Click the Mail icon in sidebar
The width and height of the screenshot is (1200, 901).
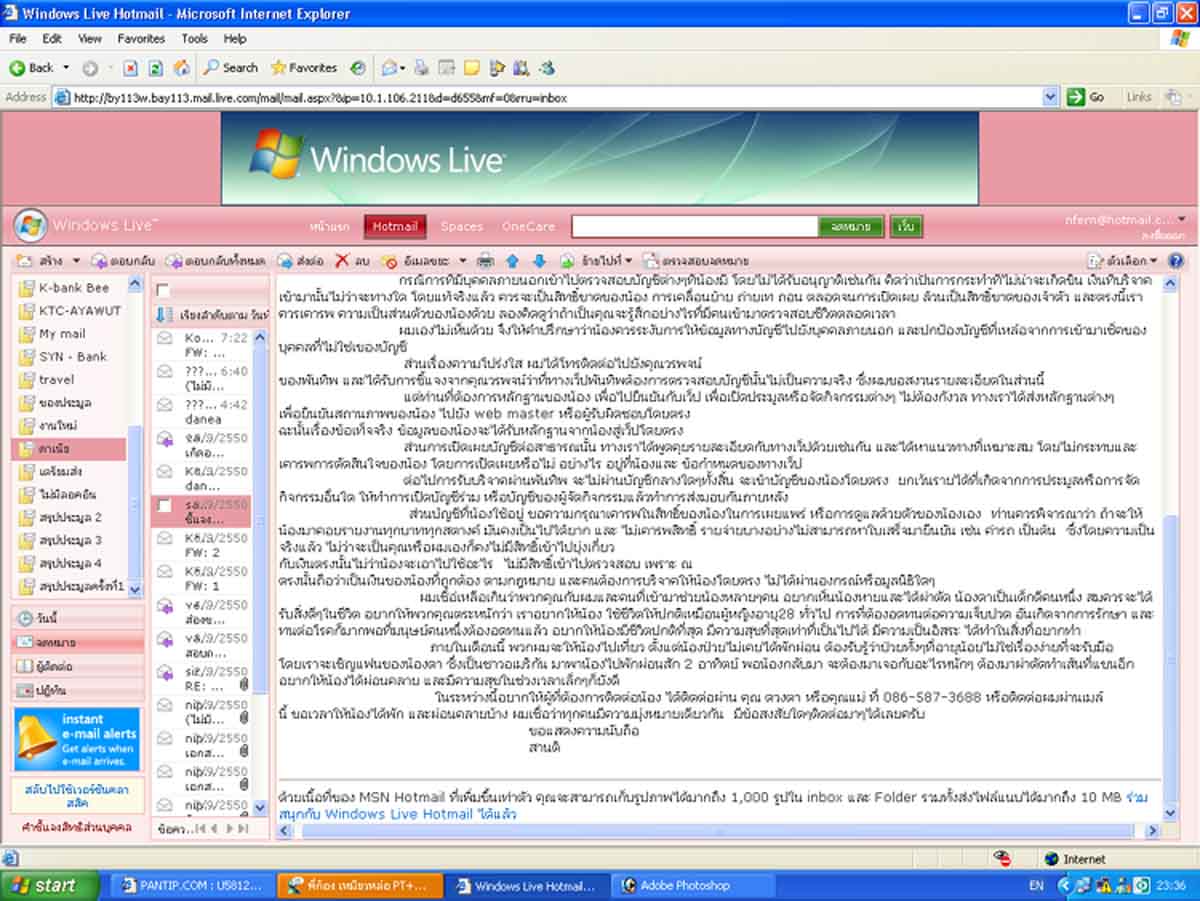(x=27, y=643)
